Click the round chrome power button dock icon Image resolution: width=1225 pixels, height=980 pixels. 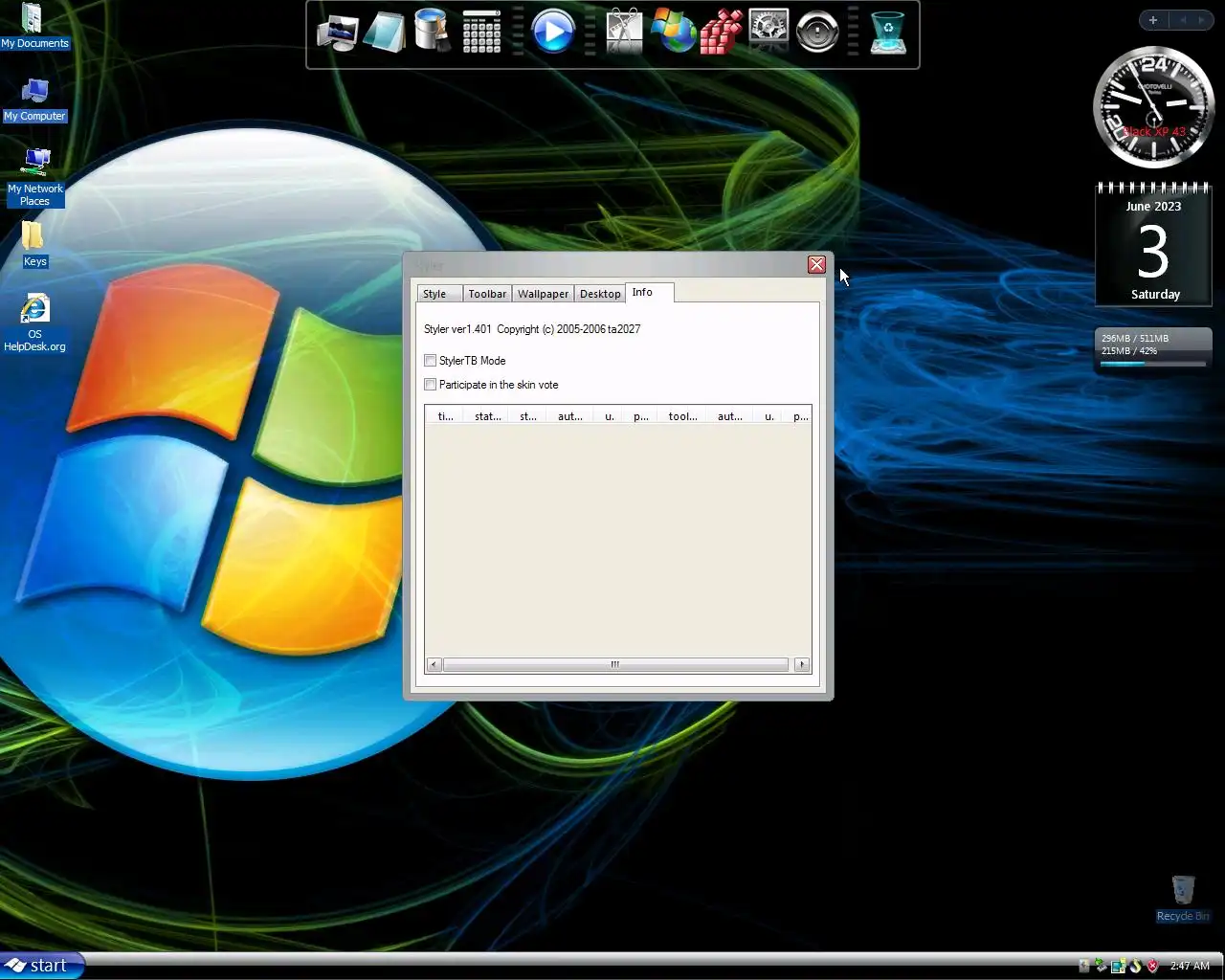(817, 32)
